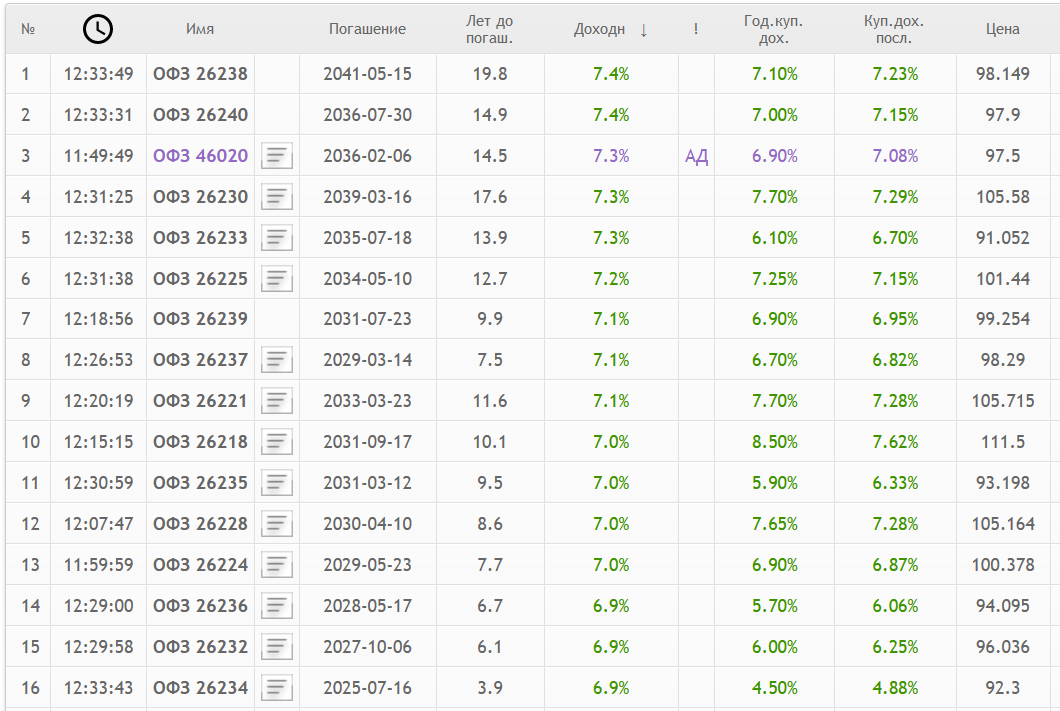Click the АД marker in ОФЗ 46020 row
Image resolution: width=1060 pixels, height=711 pixels.
pos(696,157)
